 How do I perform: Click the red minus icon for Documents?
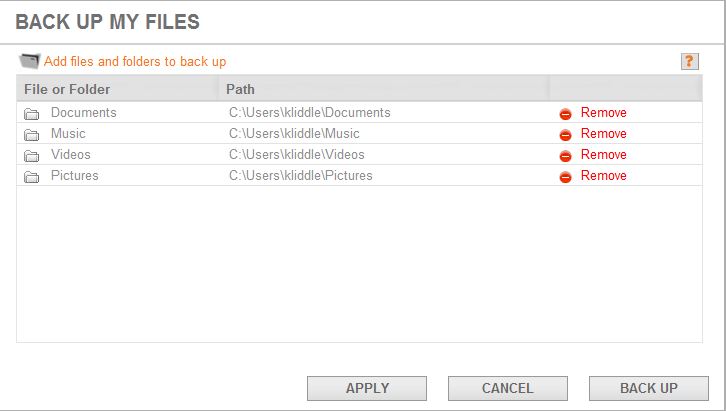click(565, 114)
